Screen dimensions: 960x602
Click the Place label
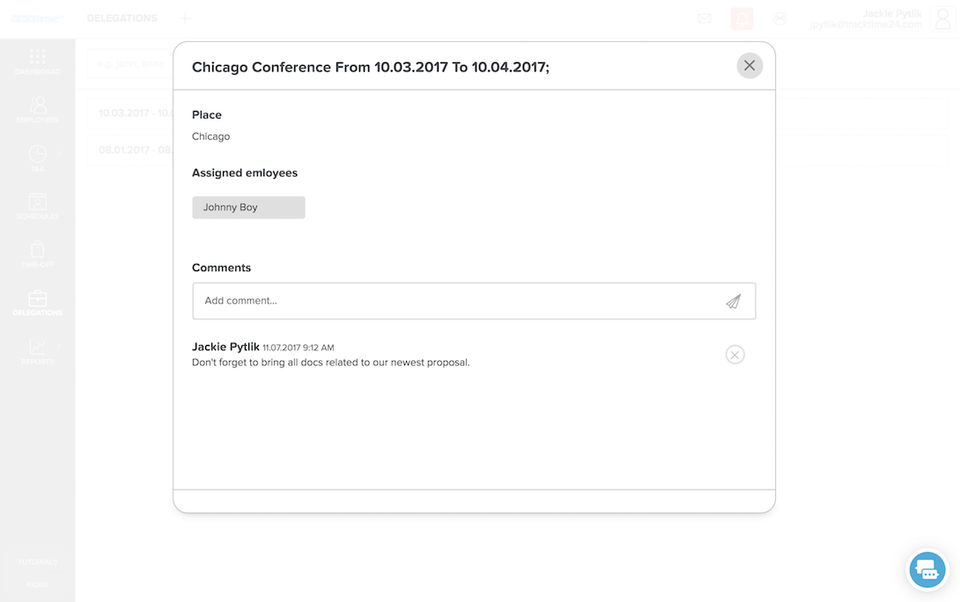(x=206, y=115)
